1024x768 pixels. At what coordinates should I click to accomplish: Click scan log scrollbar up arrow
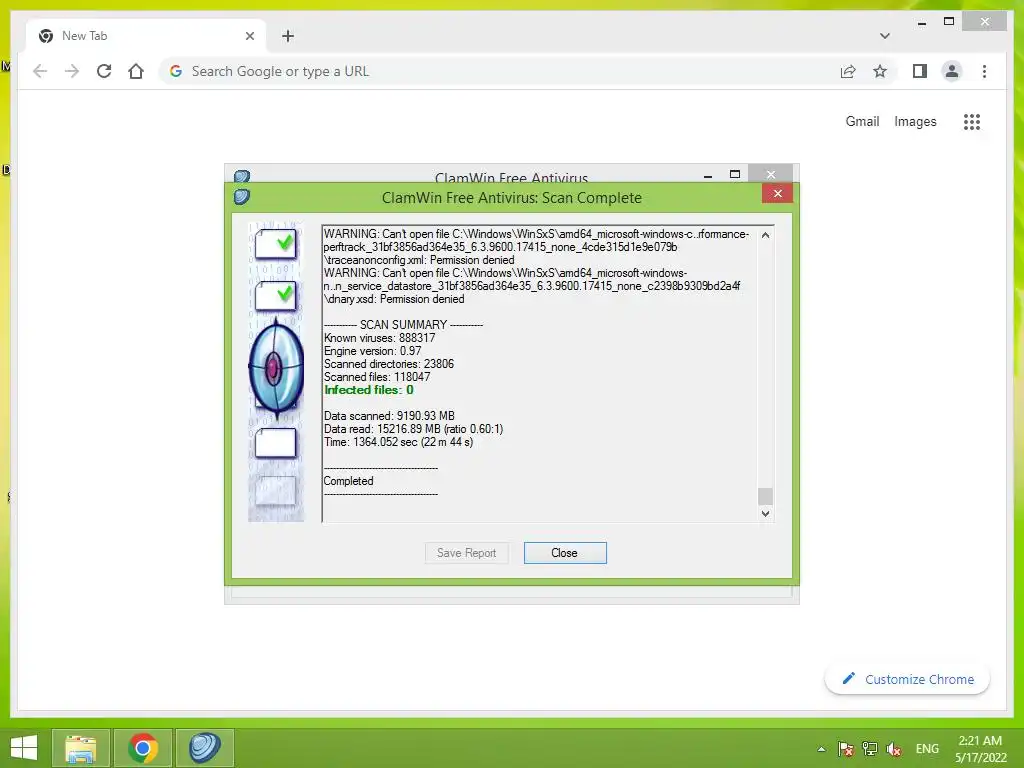[x=765, y=235]
